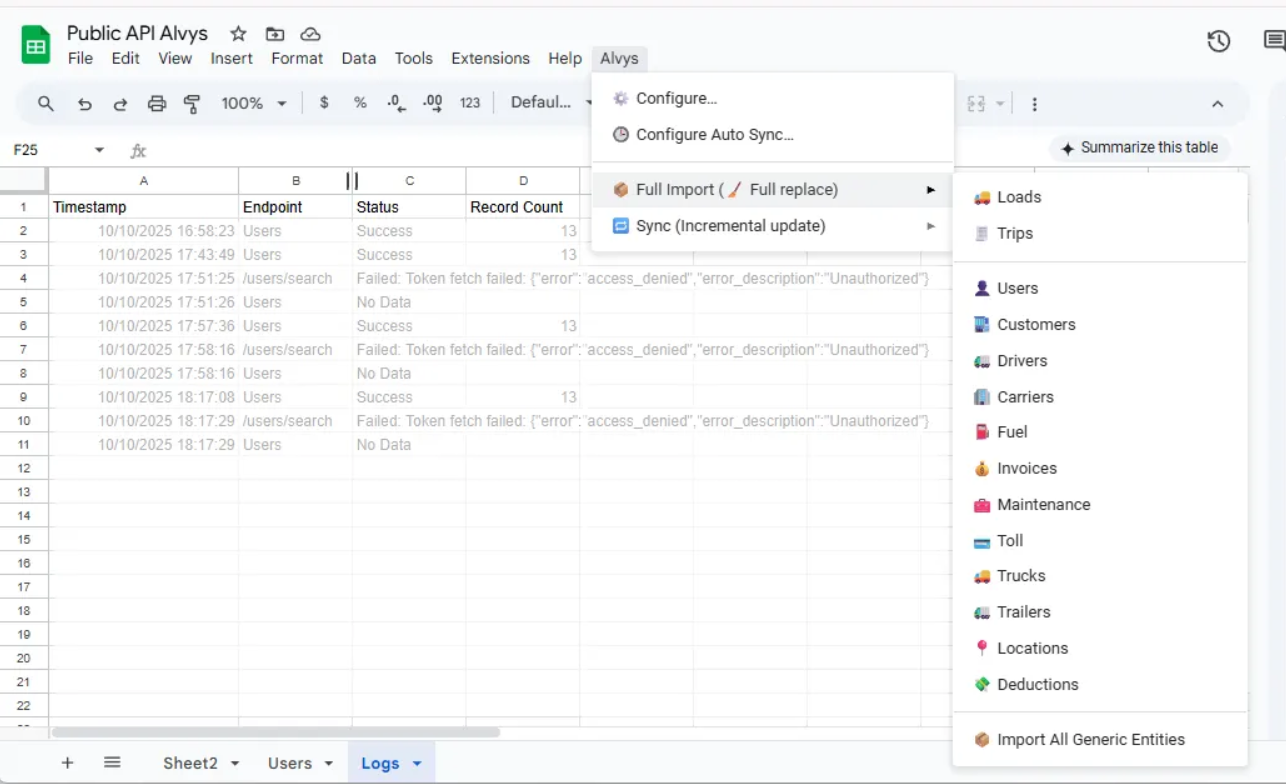1286x784 pixels.
Task: Import Users from the submenu
Action: (x=1100, y=288)
